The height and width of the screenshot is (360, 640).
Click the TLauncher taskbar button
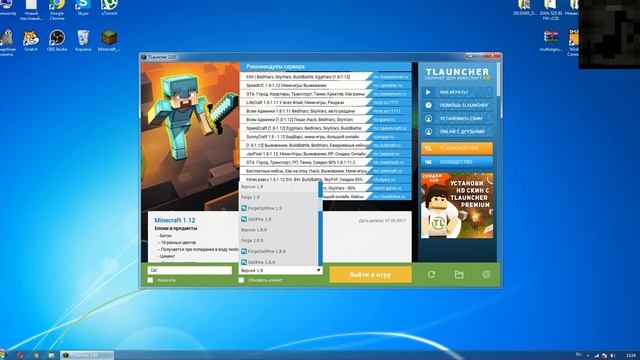click(87, 355)
